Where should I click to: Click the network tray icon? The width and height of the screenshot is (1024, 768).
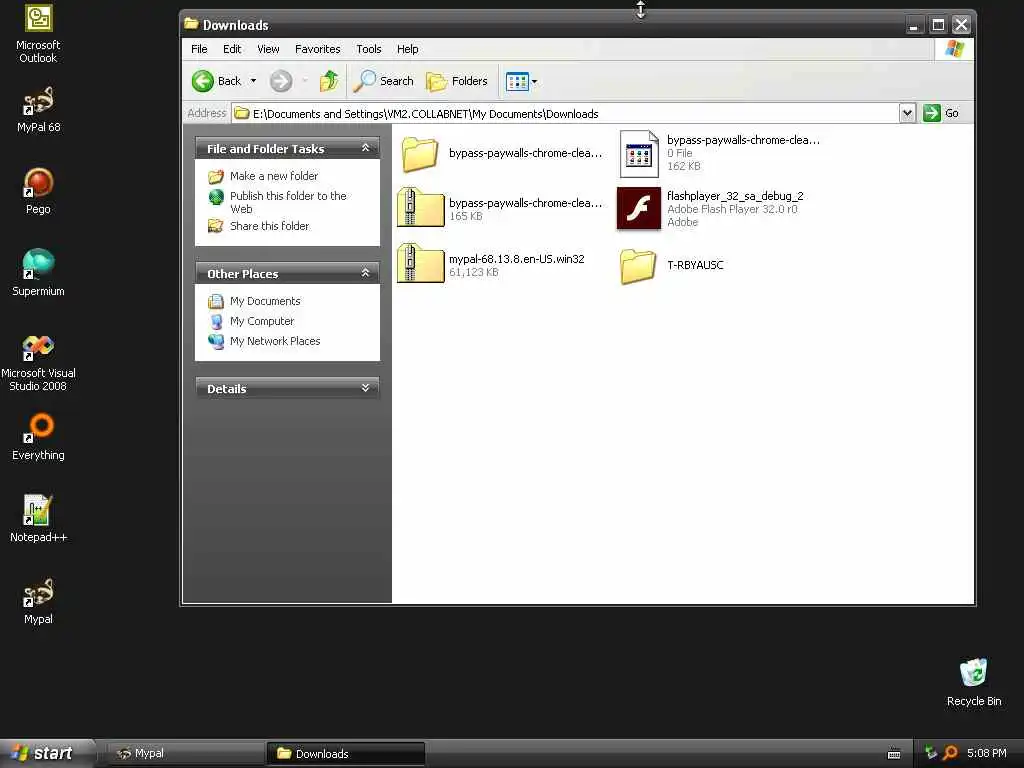point(930,753)
